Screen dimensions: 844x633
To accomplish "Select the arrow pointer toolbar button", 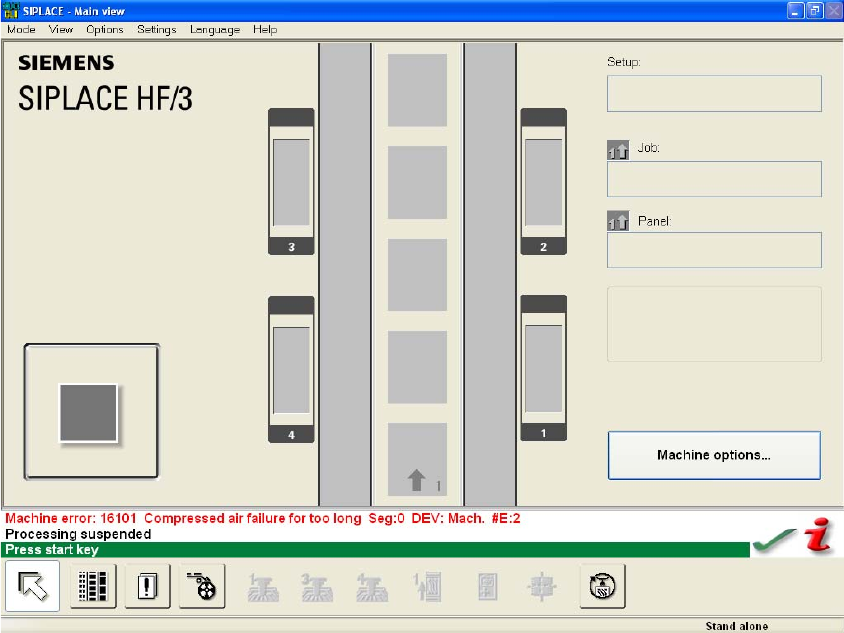I will [33, 586].
